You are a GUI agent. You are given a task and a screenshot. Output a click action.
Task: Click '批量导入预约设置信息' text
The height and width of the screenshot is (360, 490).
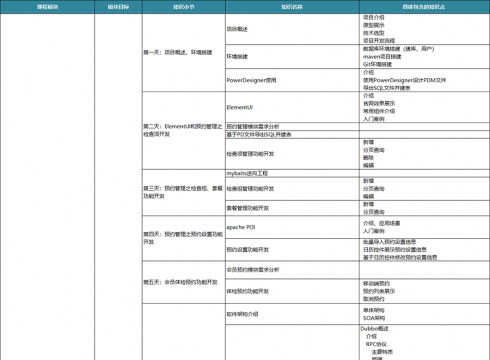click(x=389, y=242)
